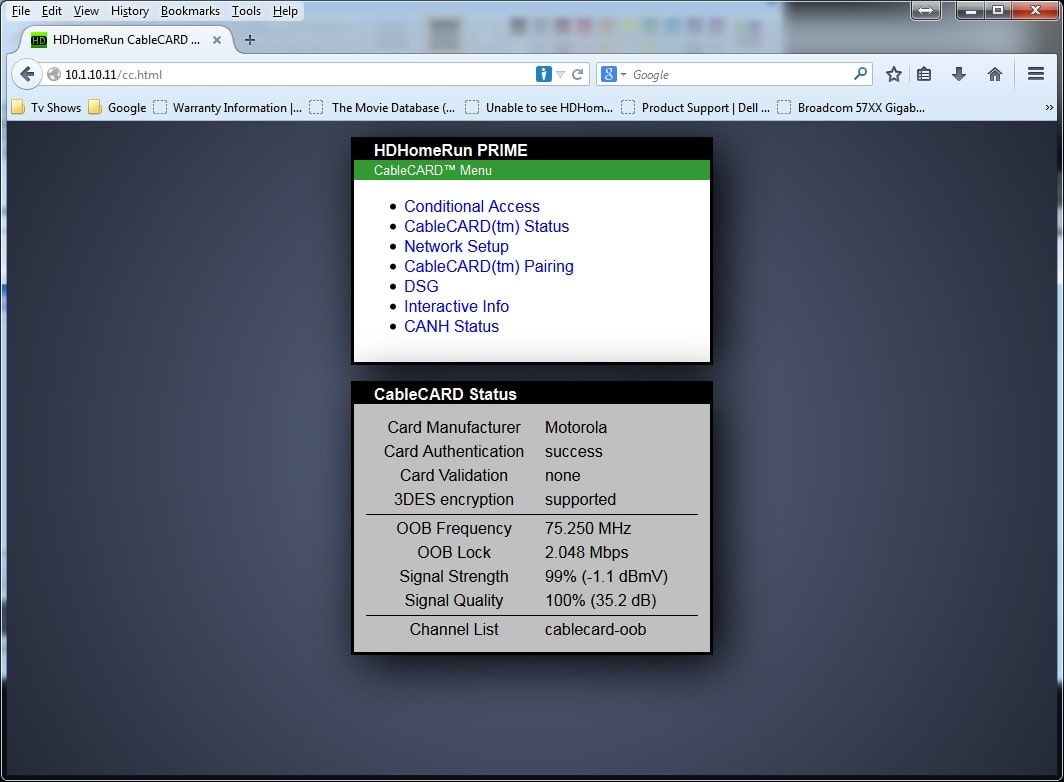1064x782 pixels.
Task: Open the downloads arrow icon
Action: [959, 74]
